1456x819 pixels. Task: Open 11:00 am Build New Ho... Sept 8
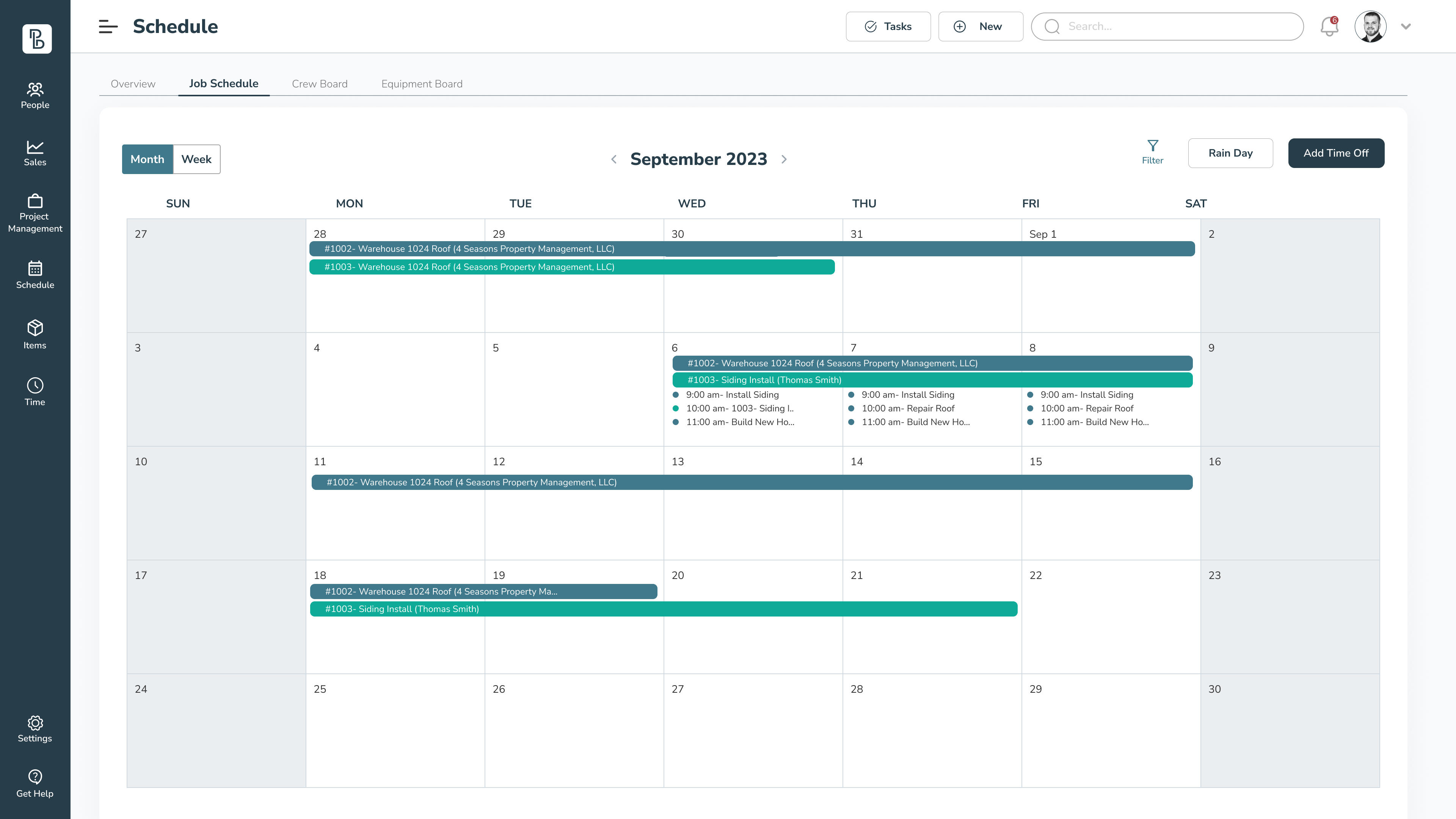[1088, 422]
